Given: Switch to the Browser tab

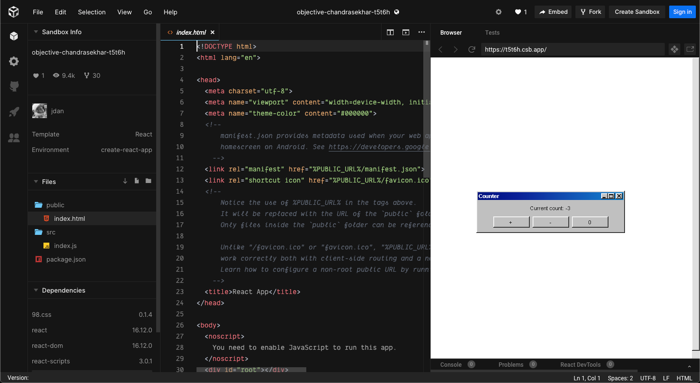Looking at the screenshot, I should (451, 33).
